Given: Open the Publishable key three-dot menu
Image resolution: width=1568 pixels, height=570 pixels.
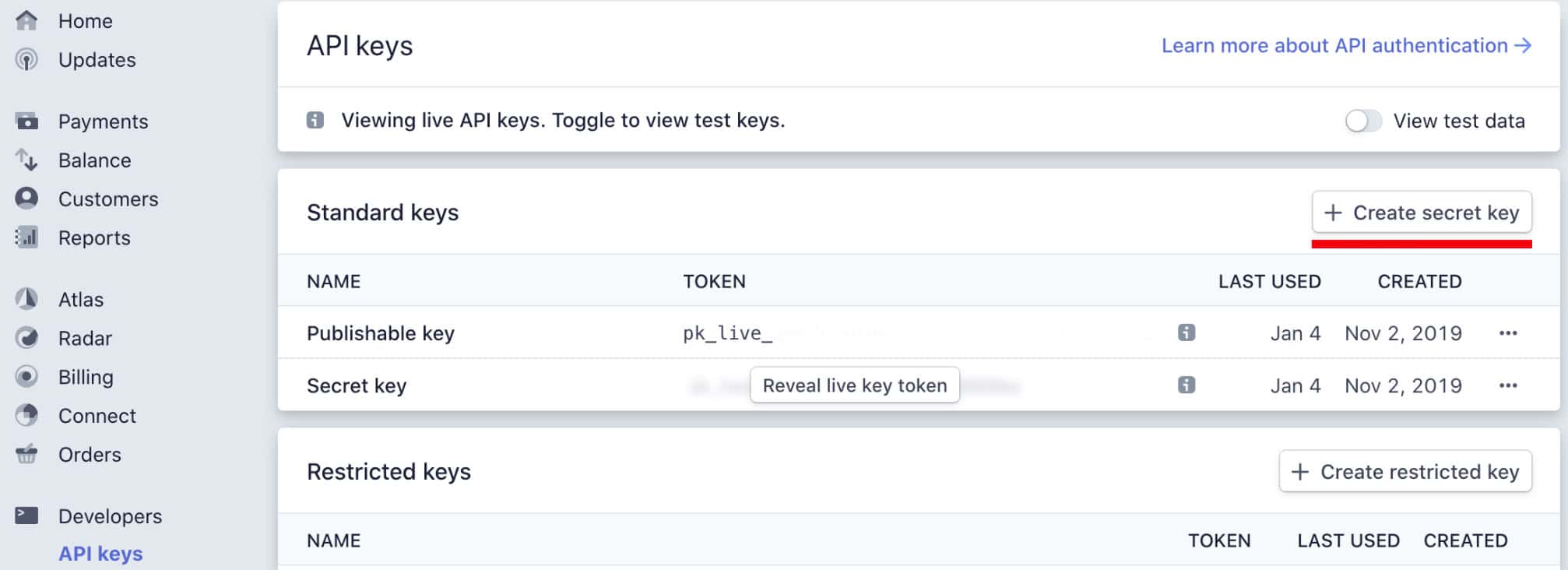Looking at the screenshot, I should [x=1507, y=333].
